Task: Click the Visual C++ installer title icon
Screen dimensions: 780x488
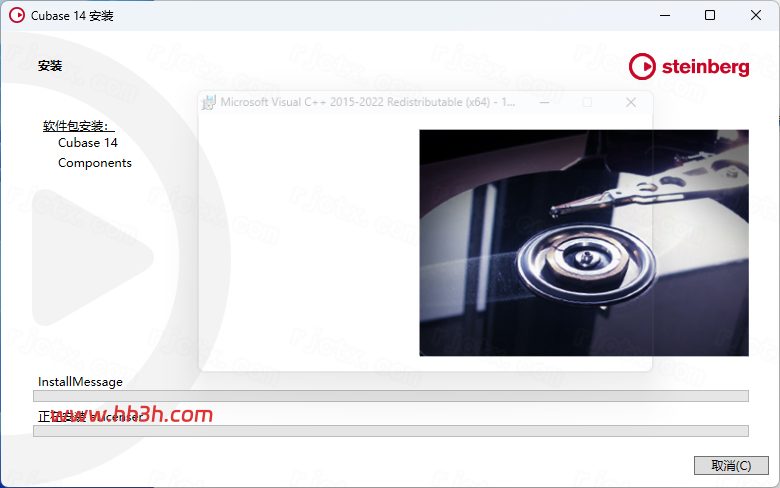Action: coord(209,102)
